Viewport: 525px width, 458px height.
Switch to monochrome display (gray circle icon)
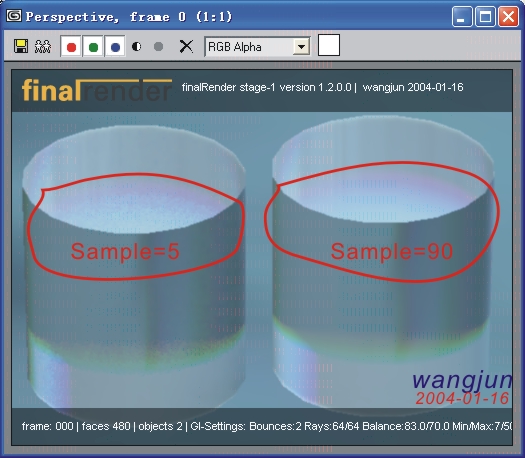click(x=158, y=46)
